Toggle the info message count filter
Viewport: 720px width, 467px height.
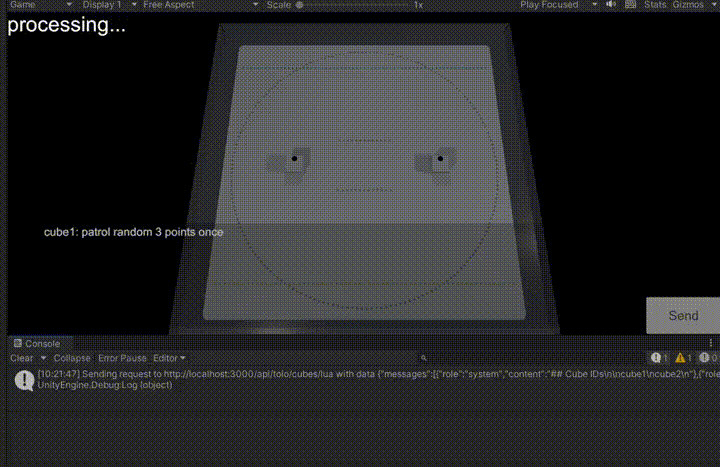(x=659, y=358)
